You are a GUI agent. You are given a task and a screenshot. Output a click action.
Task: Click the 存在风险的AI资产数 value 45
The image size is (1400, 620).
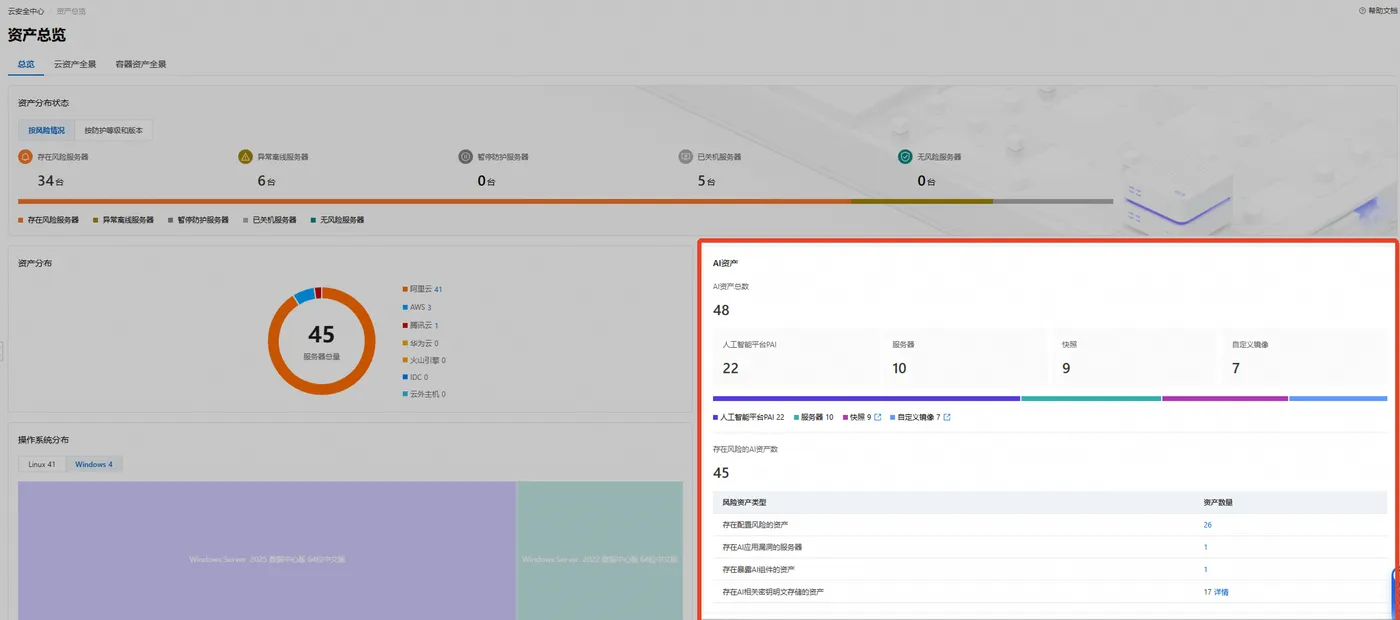point(721,473)
